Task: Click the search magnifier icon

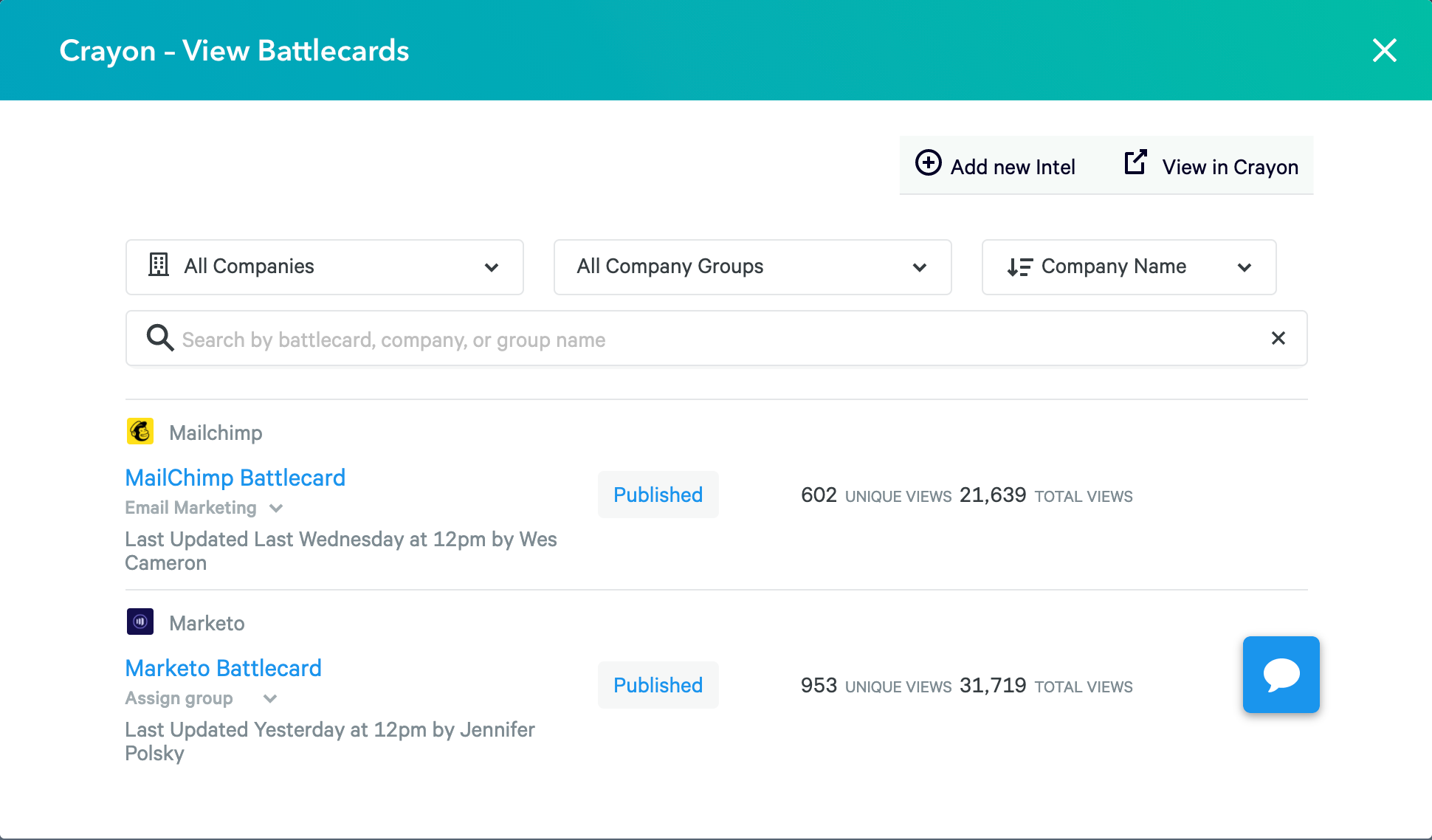Action: click(x=159, y=338)
